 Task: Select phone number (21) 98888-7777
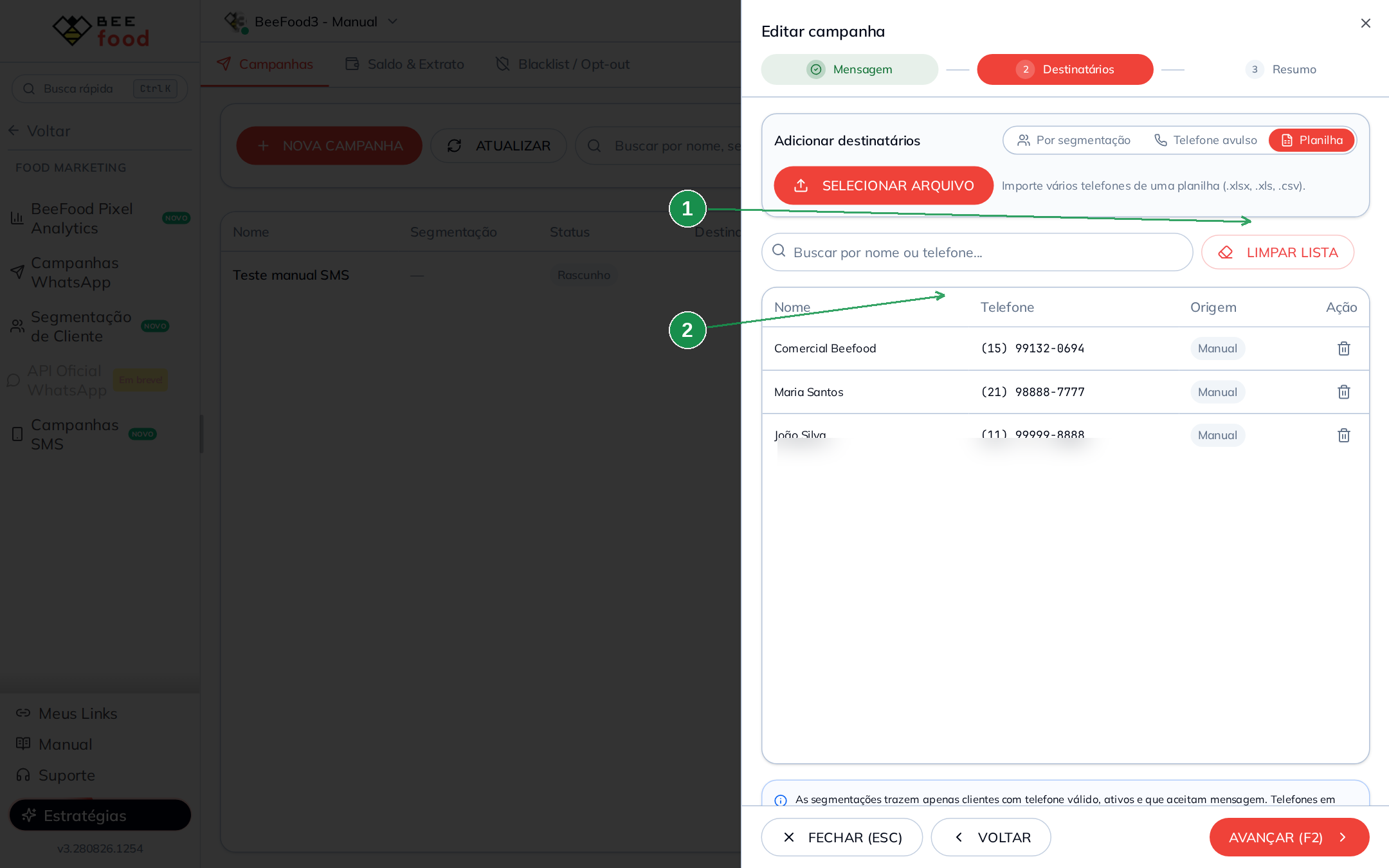[x=1032, y=392]
